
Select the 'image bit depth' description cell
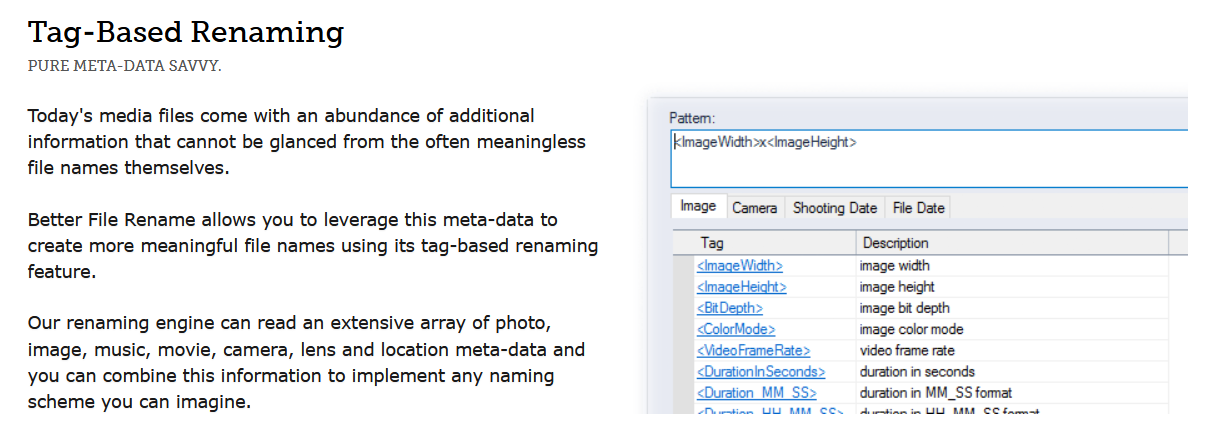click(905, 308)
